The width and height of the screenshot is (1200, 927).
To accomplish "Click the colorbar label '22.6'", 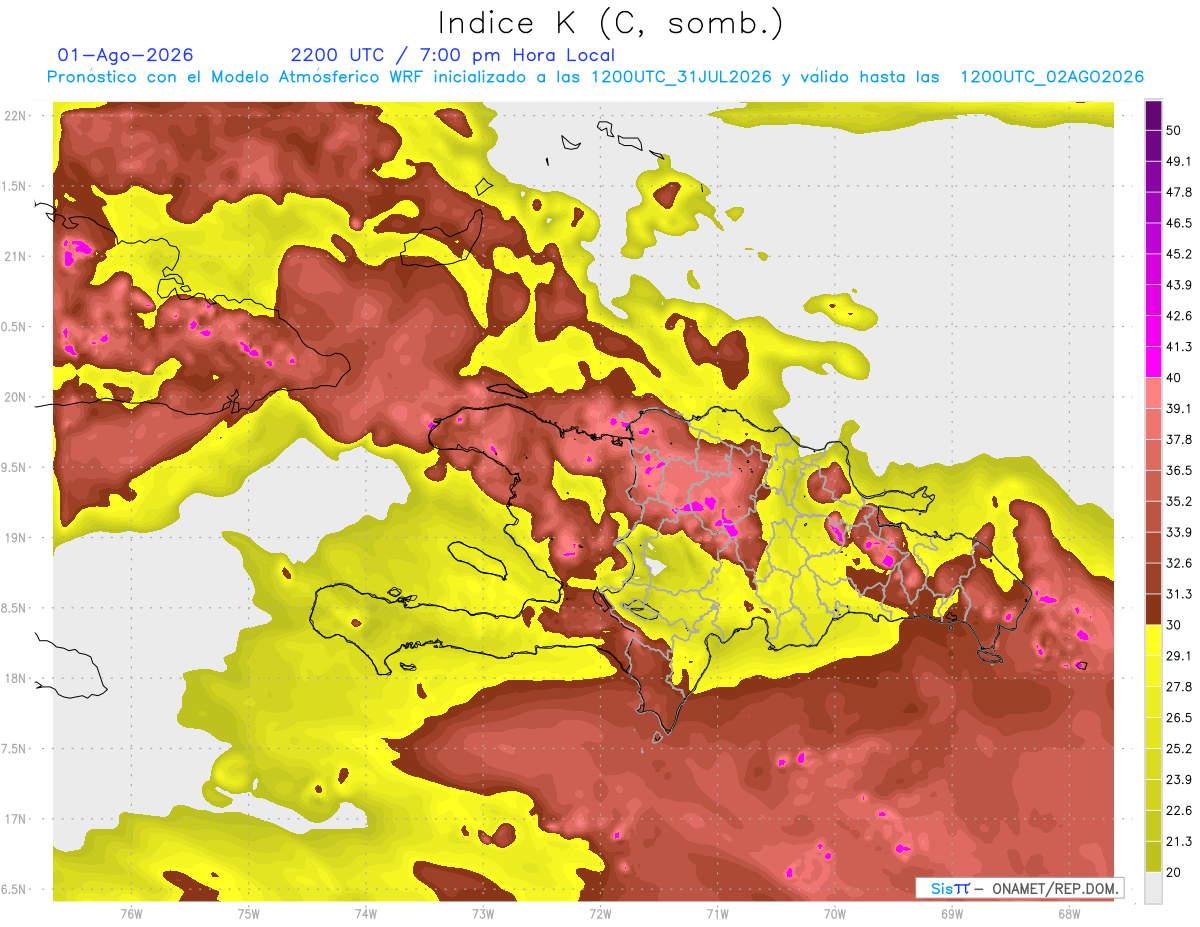I will click(1180, 811).
